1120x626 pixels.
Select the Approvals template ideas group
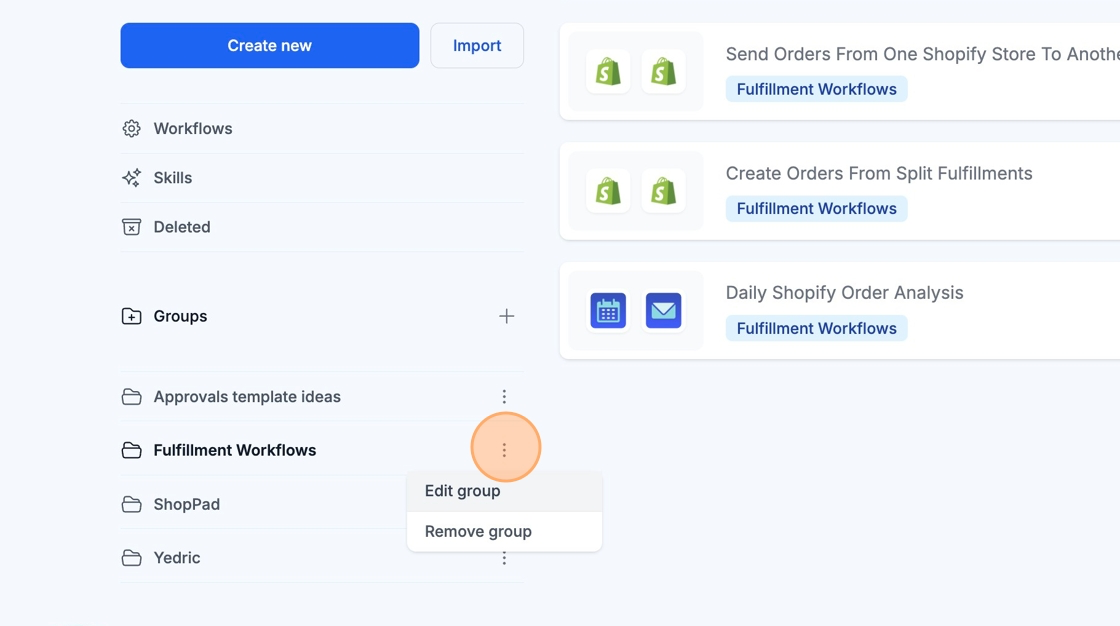coord(246,397)
